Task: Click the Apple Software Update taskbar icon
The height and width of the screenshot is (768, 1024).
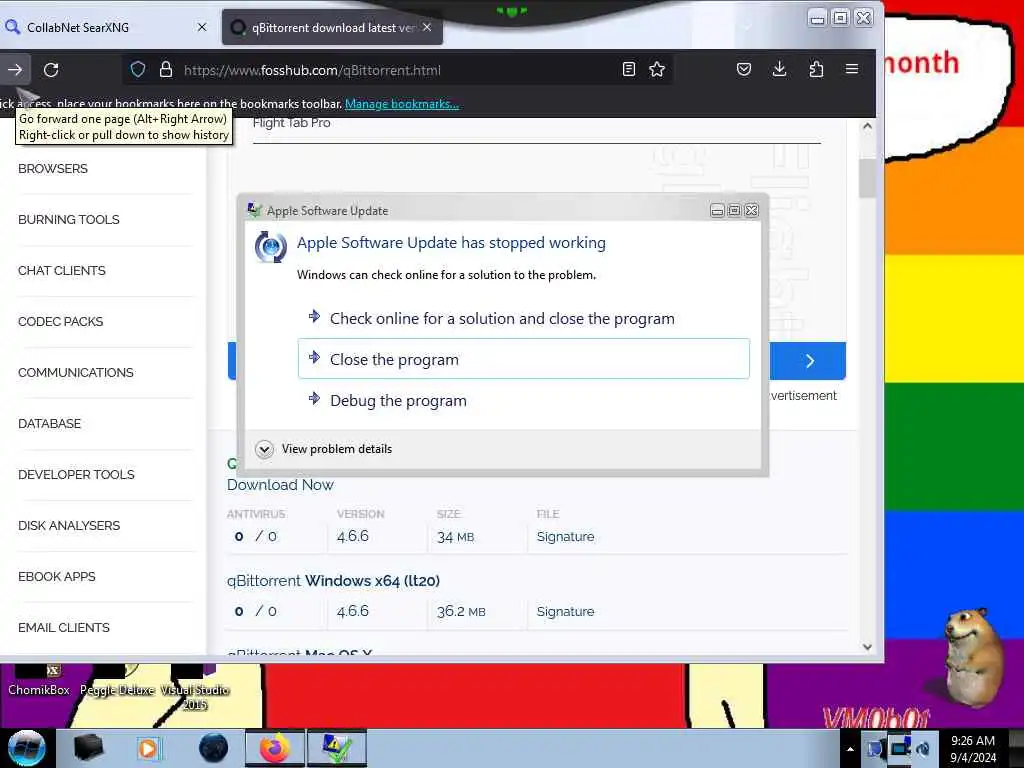Action: coord(337,748)
